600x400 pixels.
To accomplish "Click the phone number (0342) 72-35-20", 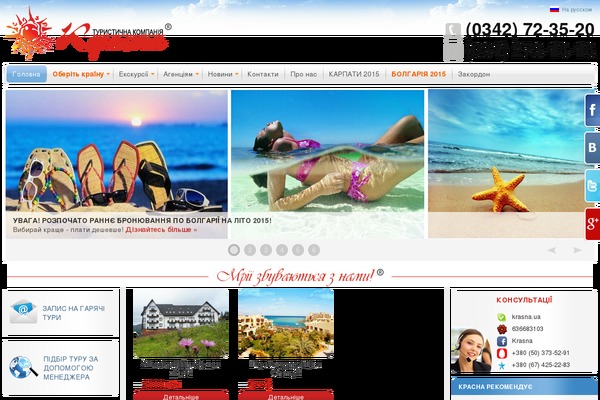I will 530,29.
